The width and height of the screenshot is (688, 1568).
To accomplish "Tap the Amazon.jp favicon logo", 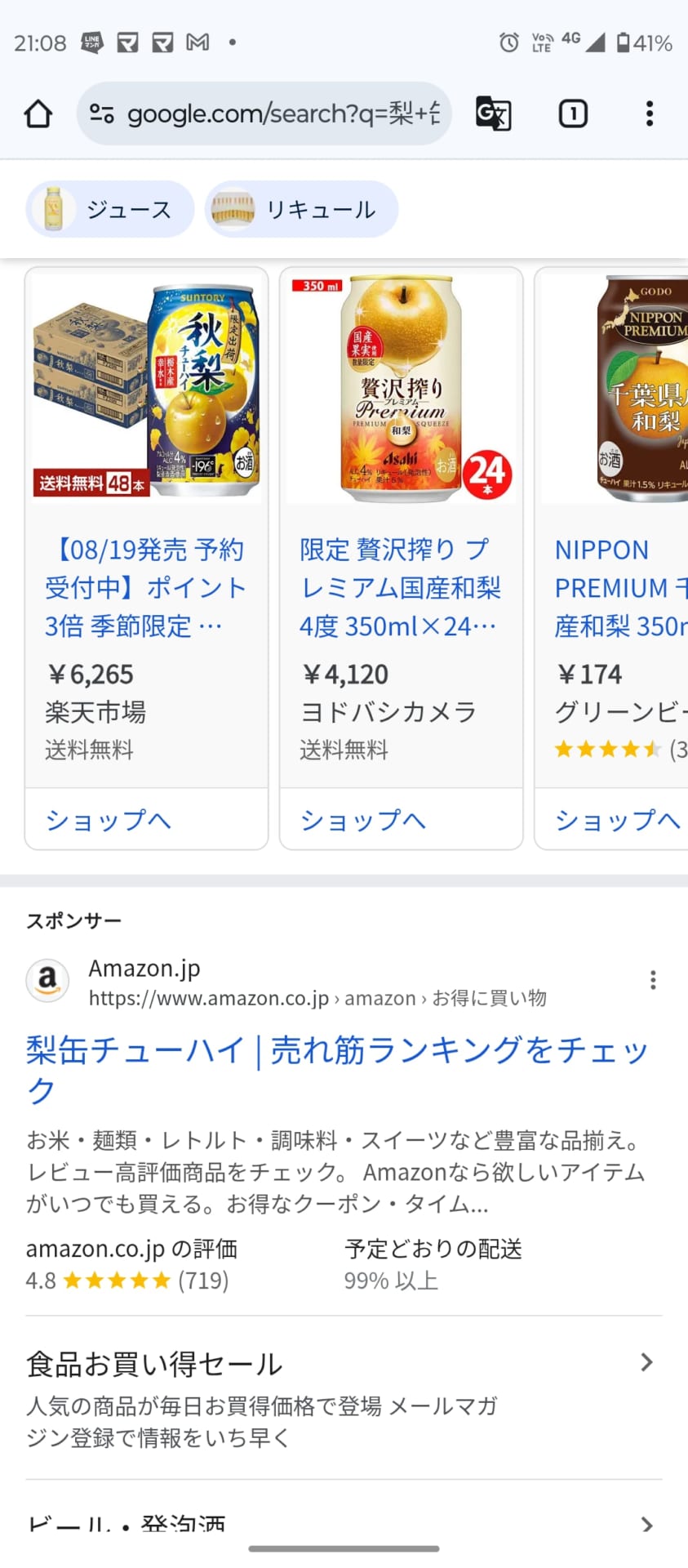I will coord(47,980).
